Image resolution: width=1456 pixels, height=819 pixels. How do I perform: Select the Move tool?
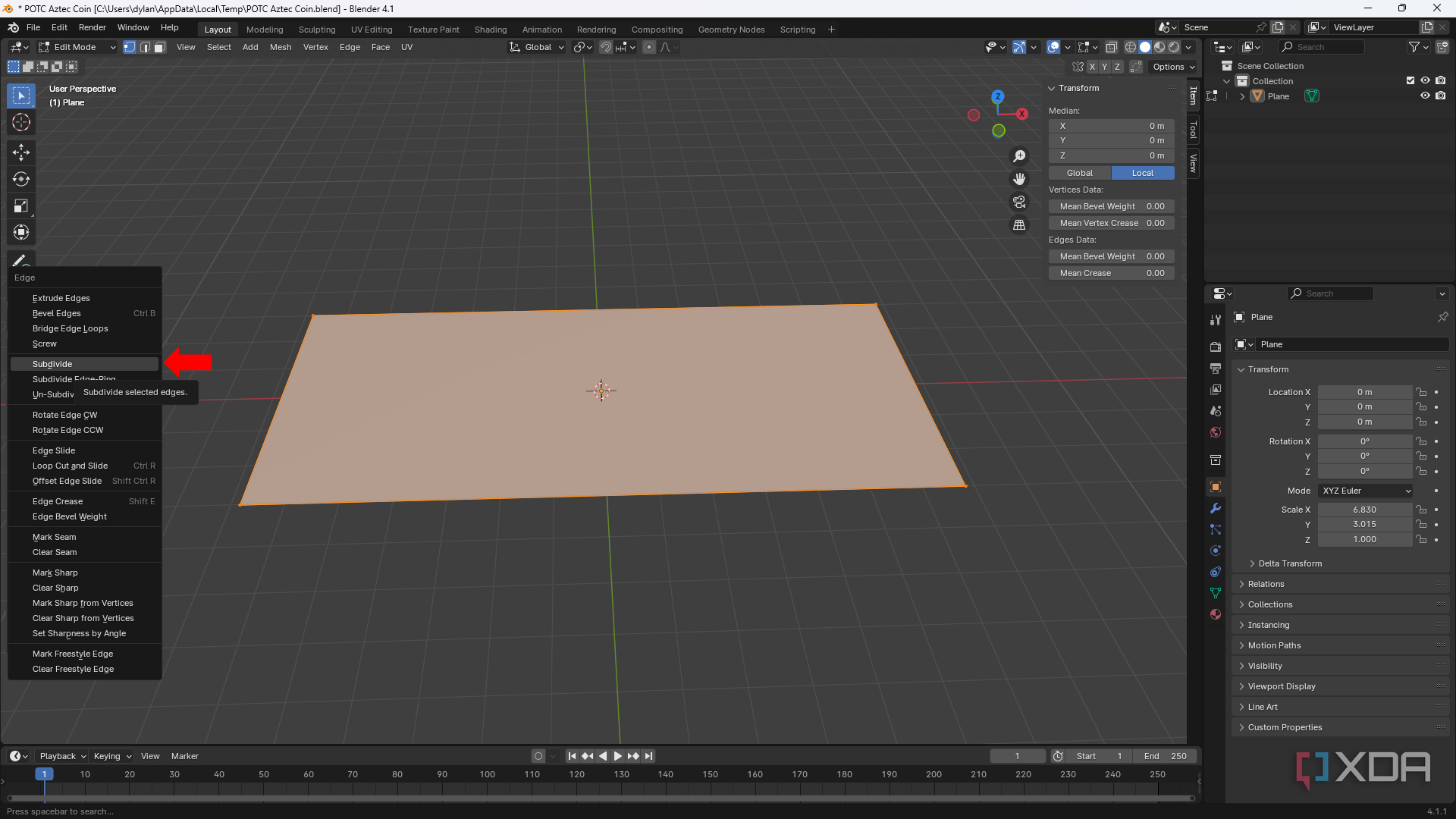point(20,152)
